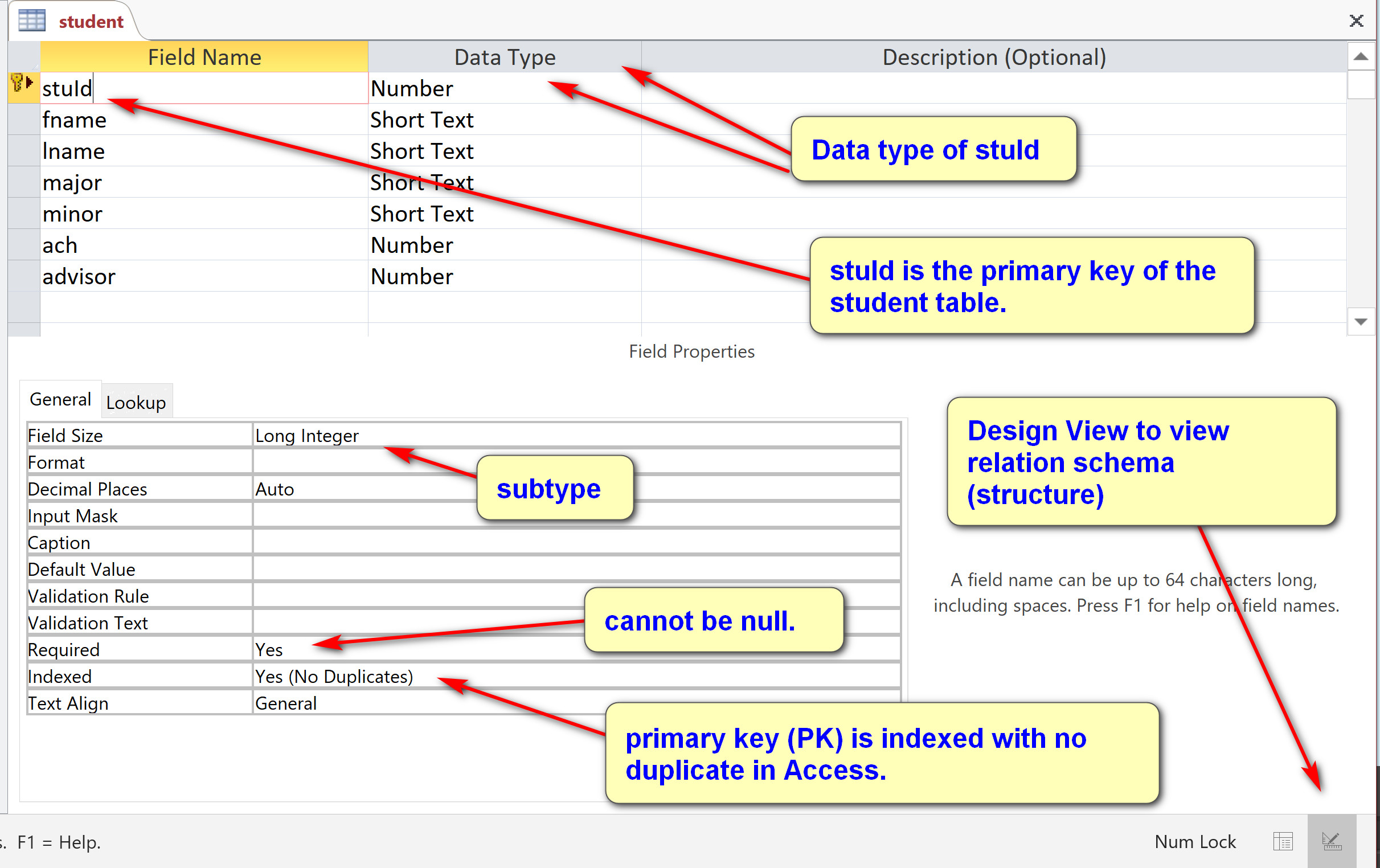
Task: Switch to the Lookup properties tab
Action: click(x=136, y=402)
